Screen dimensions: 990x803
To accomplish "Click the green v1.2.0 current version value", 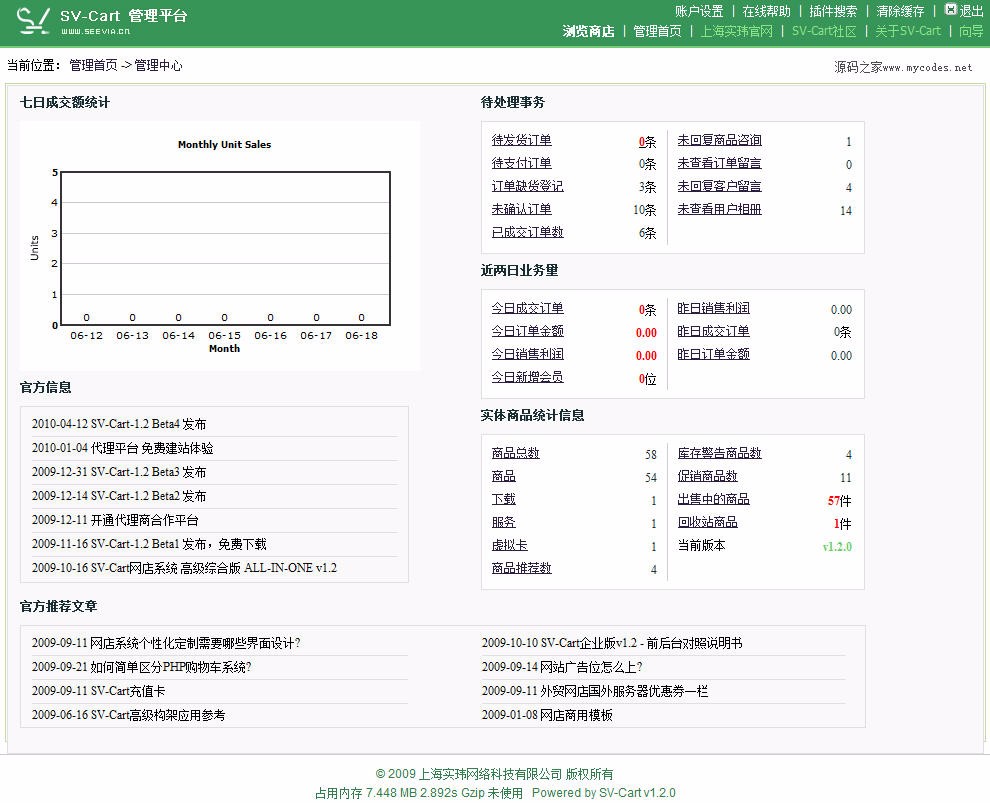I will pyautogui.click(x=837, y=547).
